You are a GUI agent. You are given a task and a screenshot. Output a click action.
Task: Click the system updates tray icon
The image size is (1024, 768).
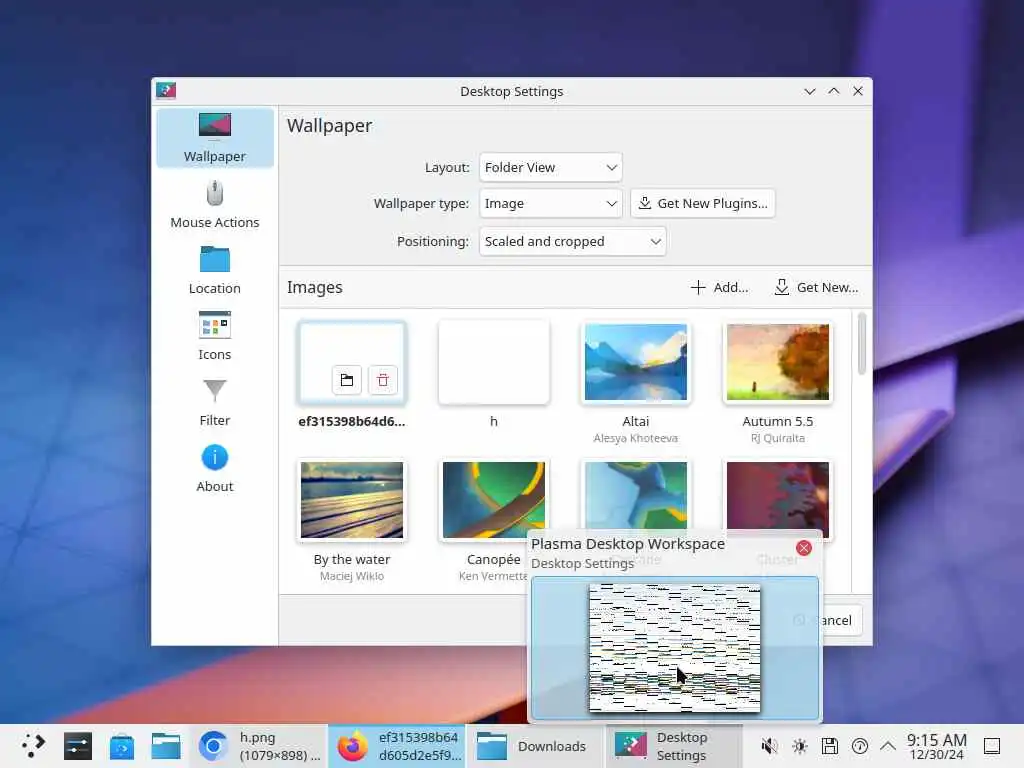tap(860, 746)
